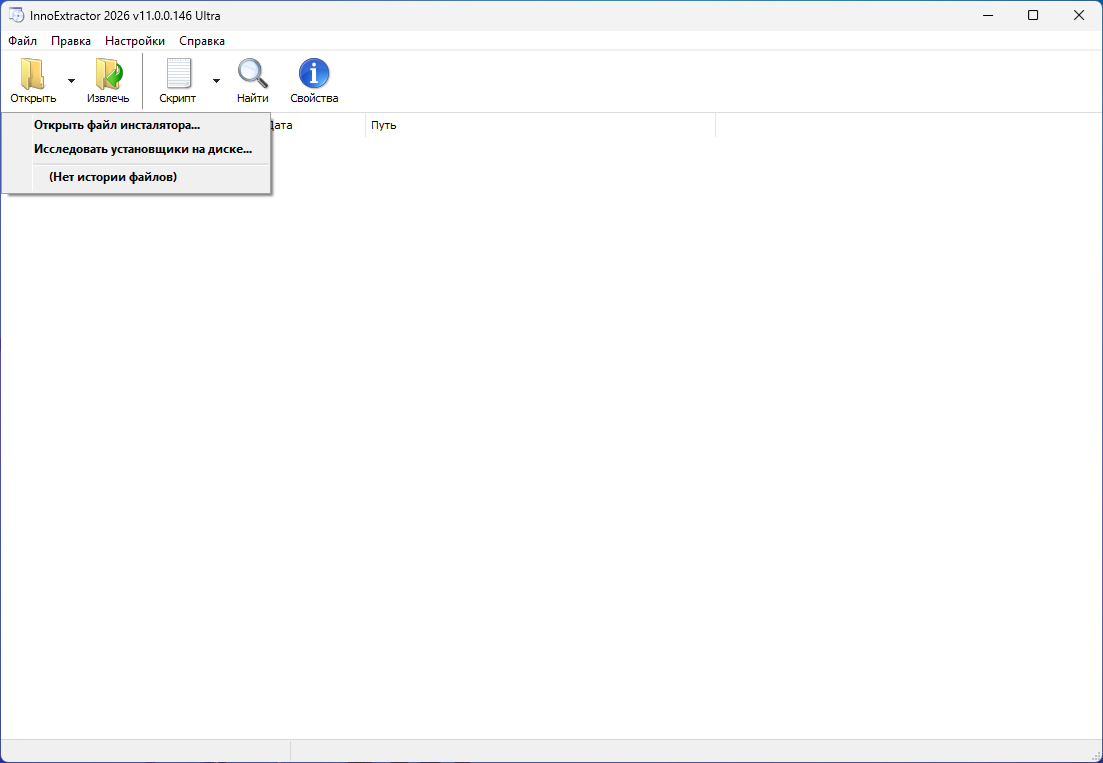Minimize the InnoExtractor window
This screenshot has width=1103, height=763.
(x=987, y=15)
